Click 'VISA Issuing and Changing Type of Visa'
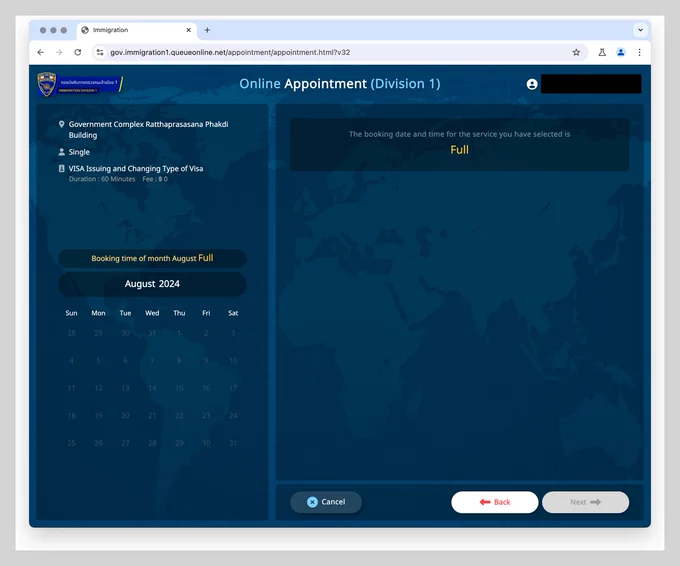 tap(136, 169)
